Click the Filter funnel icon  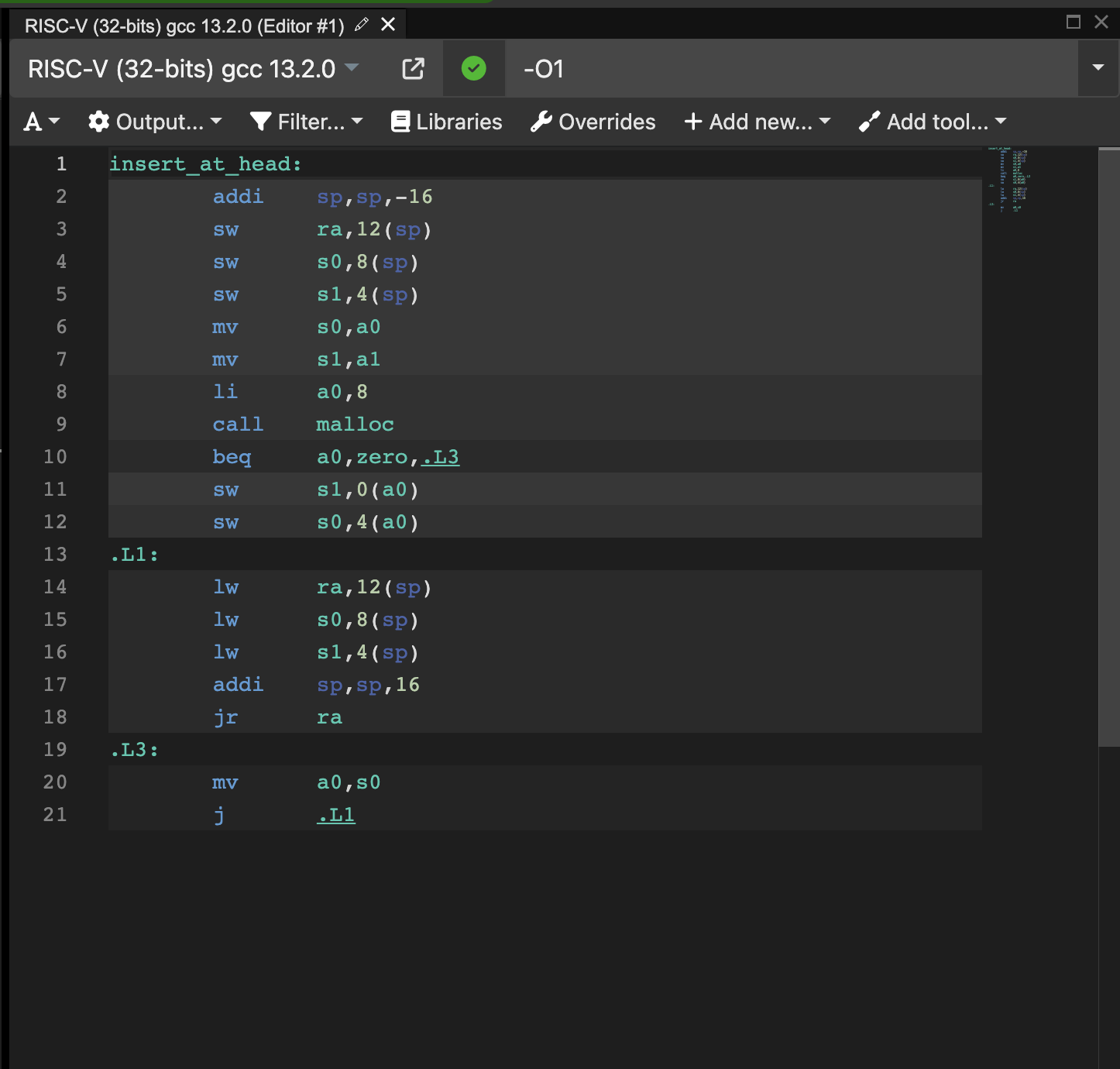[262, 122]
